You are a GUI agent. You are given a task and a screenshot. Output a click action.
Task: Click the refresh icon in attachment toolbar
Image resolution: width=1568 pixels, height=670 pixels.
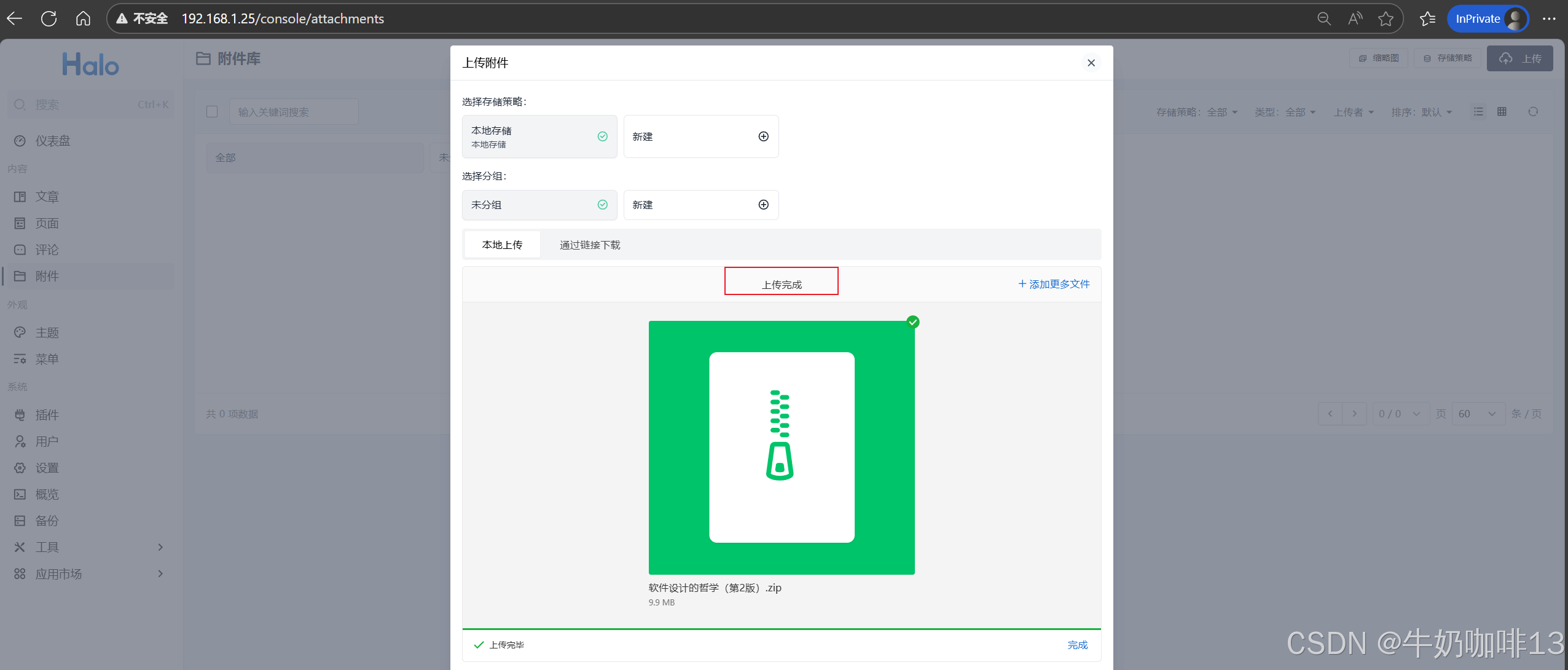click(1533, 112)
